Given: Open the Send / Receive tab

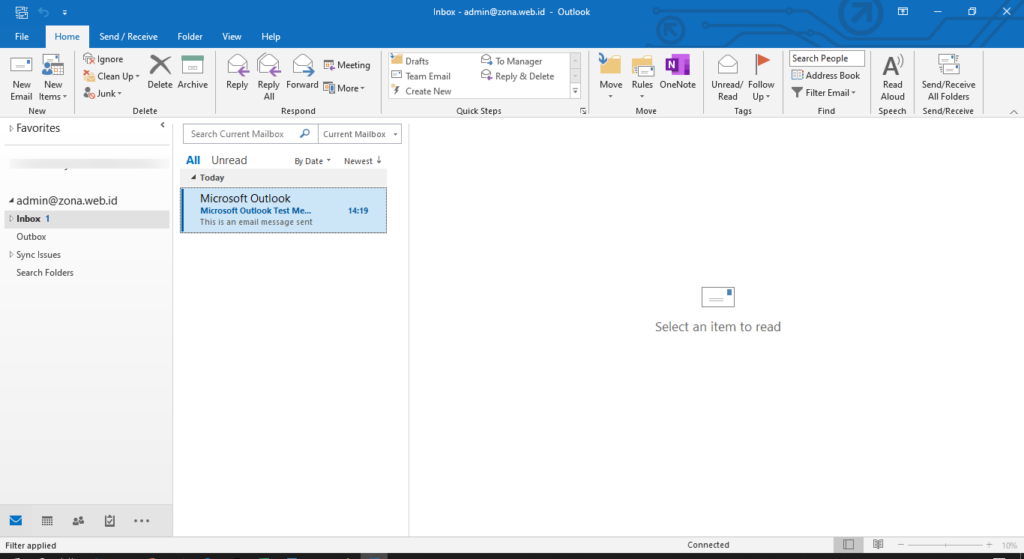Looking at the screenshot, I should [128, 37].
